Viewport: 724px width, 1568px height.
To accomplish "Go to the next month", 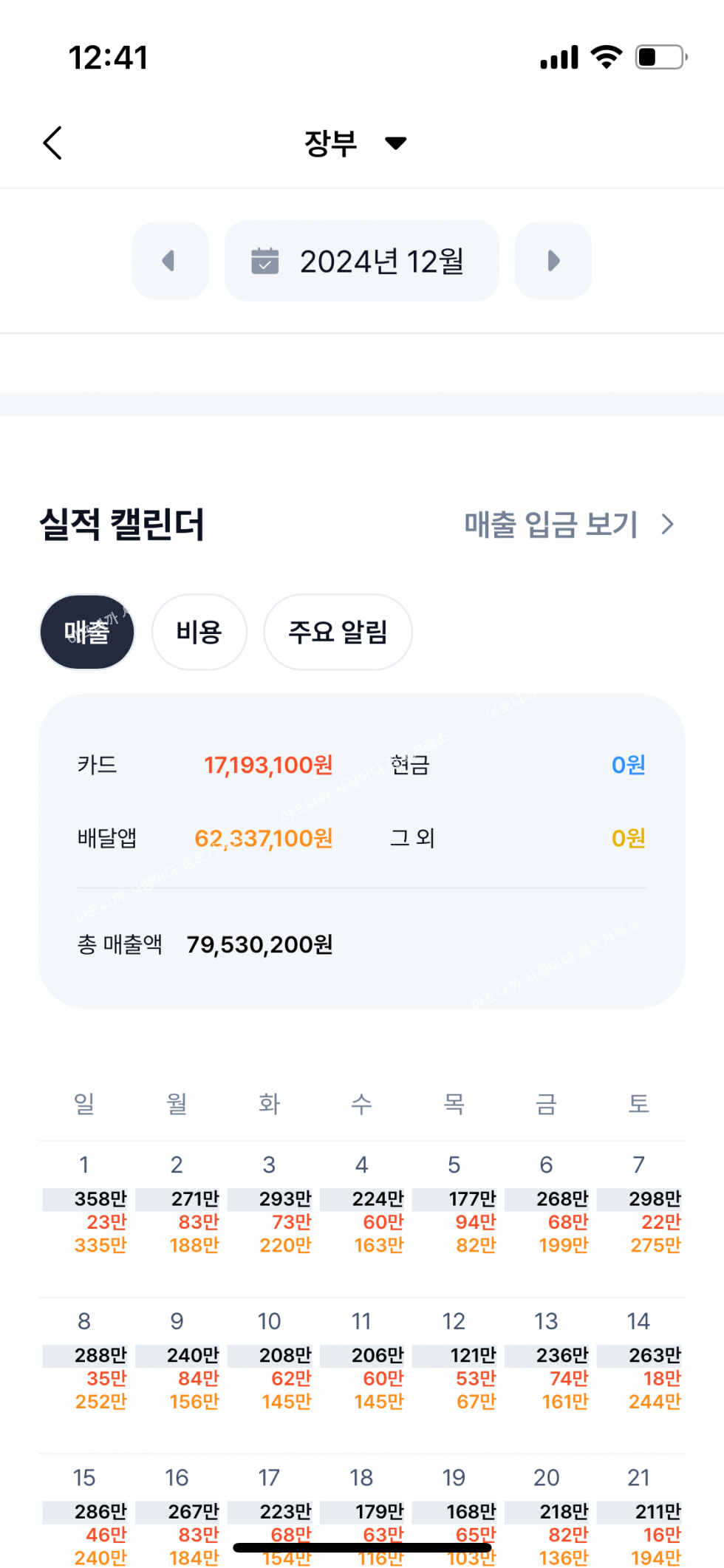I will pyautogui.click(x=553, y=261).
